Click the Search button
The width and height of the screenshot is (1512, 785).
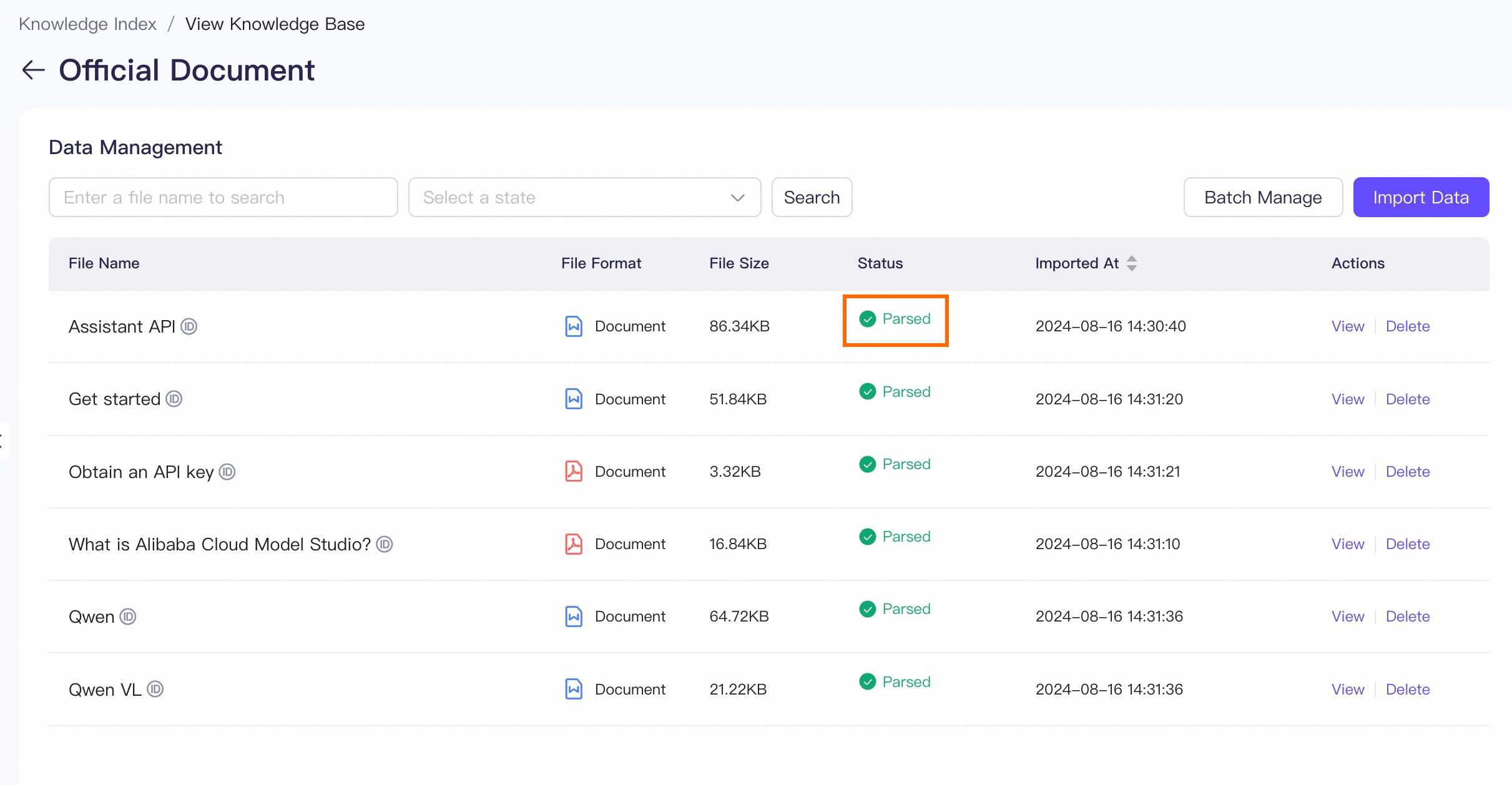point(812,197)
